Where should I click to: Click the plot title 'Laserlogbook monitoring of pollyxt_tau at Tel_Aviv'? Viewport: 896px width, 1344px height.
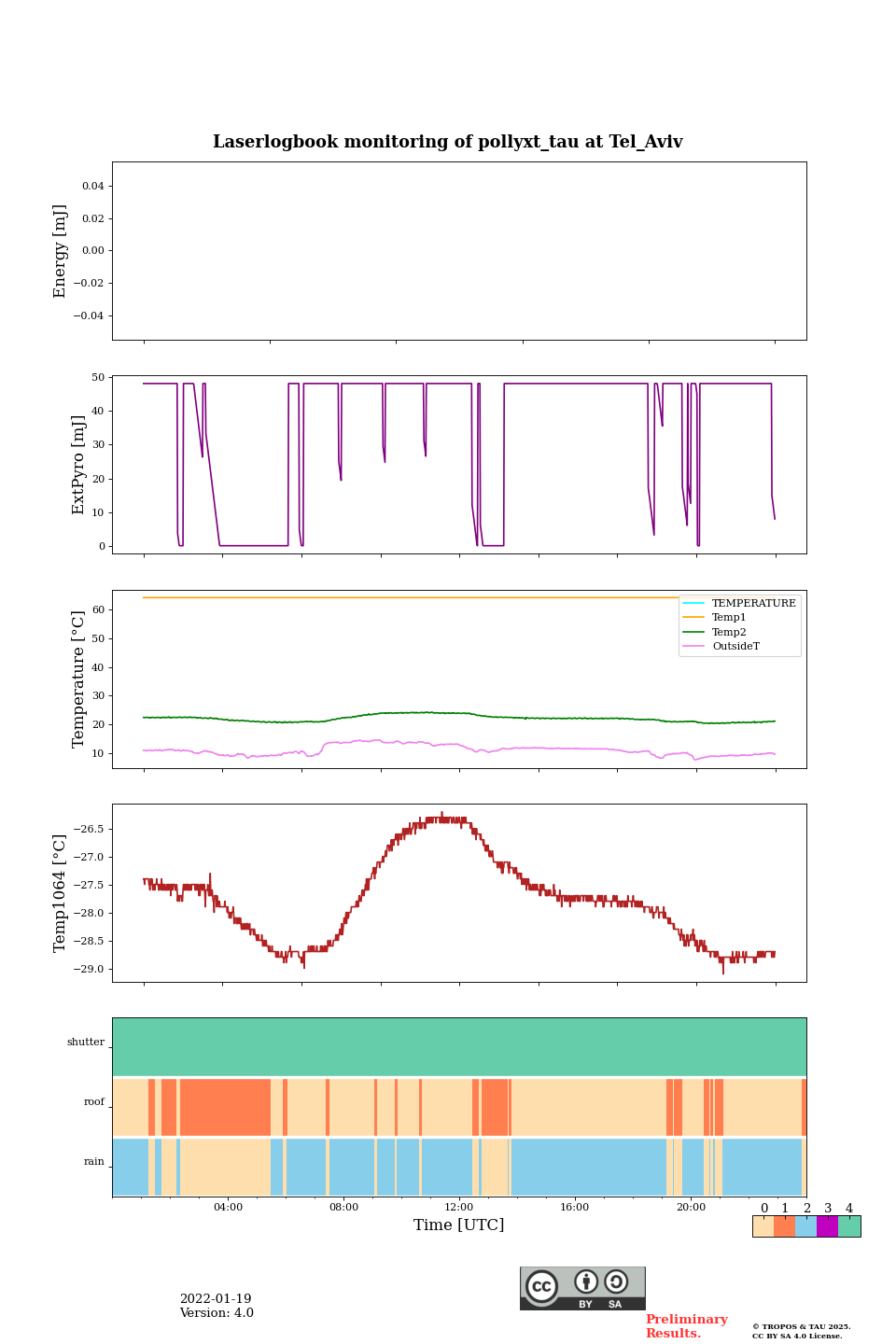pyautogui.click(x=448, y=142)
